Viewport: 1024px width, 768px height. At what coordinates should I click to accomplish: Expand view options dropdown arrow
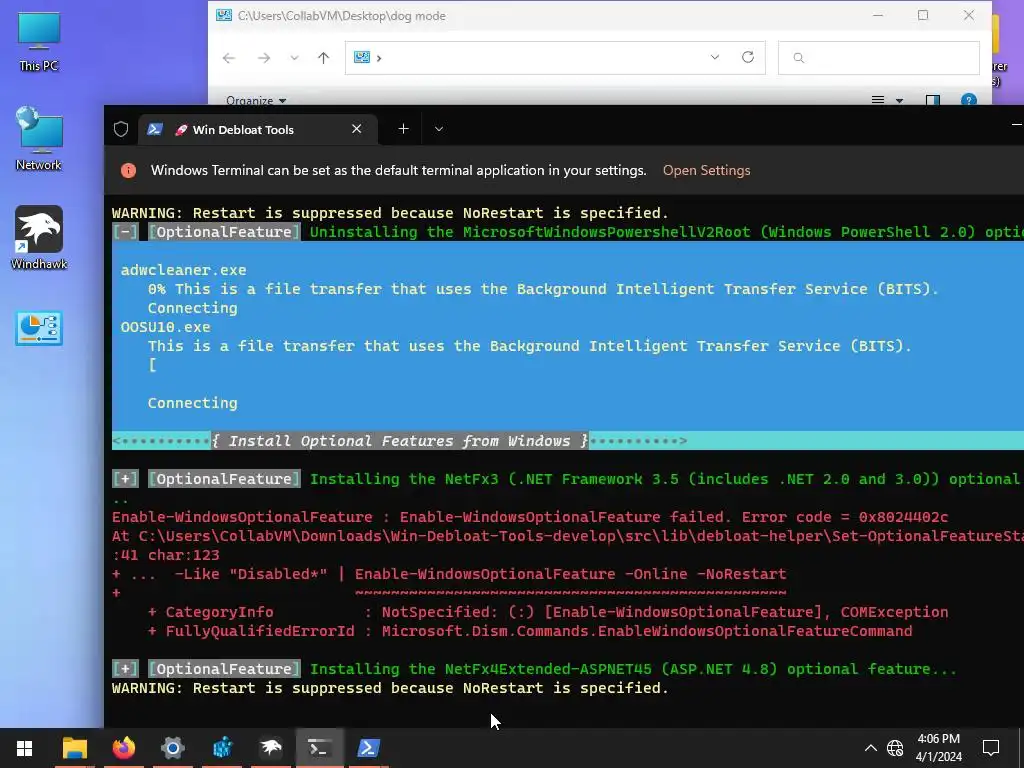click(x=899, y=101)
